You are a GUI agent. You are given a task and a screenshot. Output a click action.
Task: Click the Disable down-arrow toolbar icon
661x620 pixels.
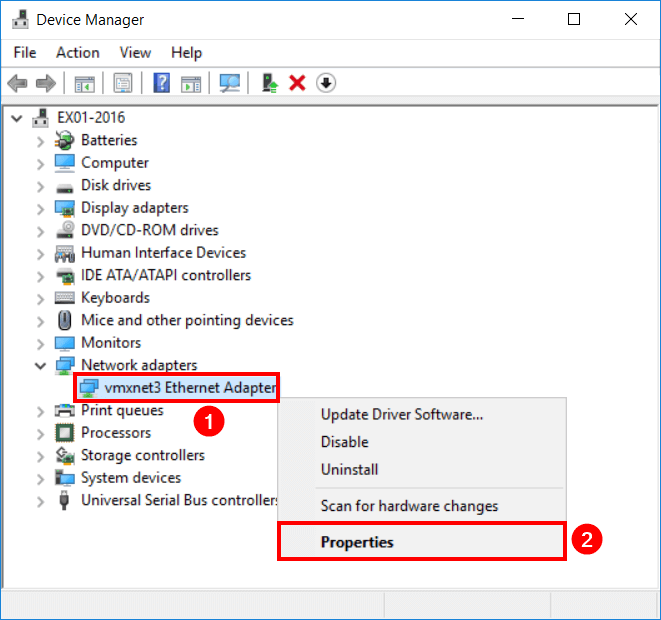click(x=325, y=83)
